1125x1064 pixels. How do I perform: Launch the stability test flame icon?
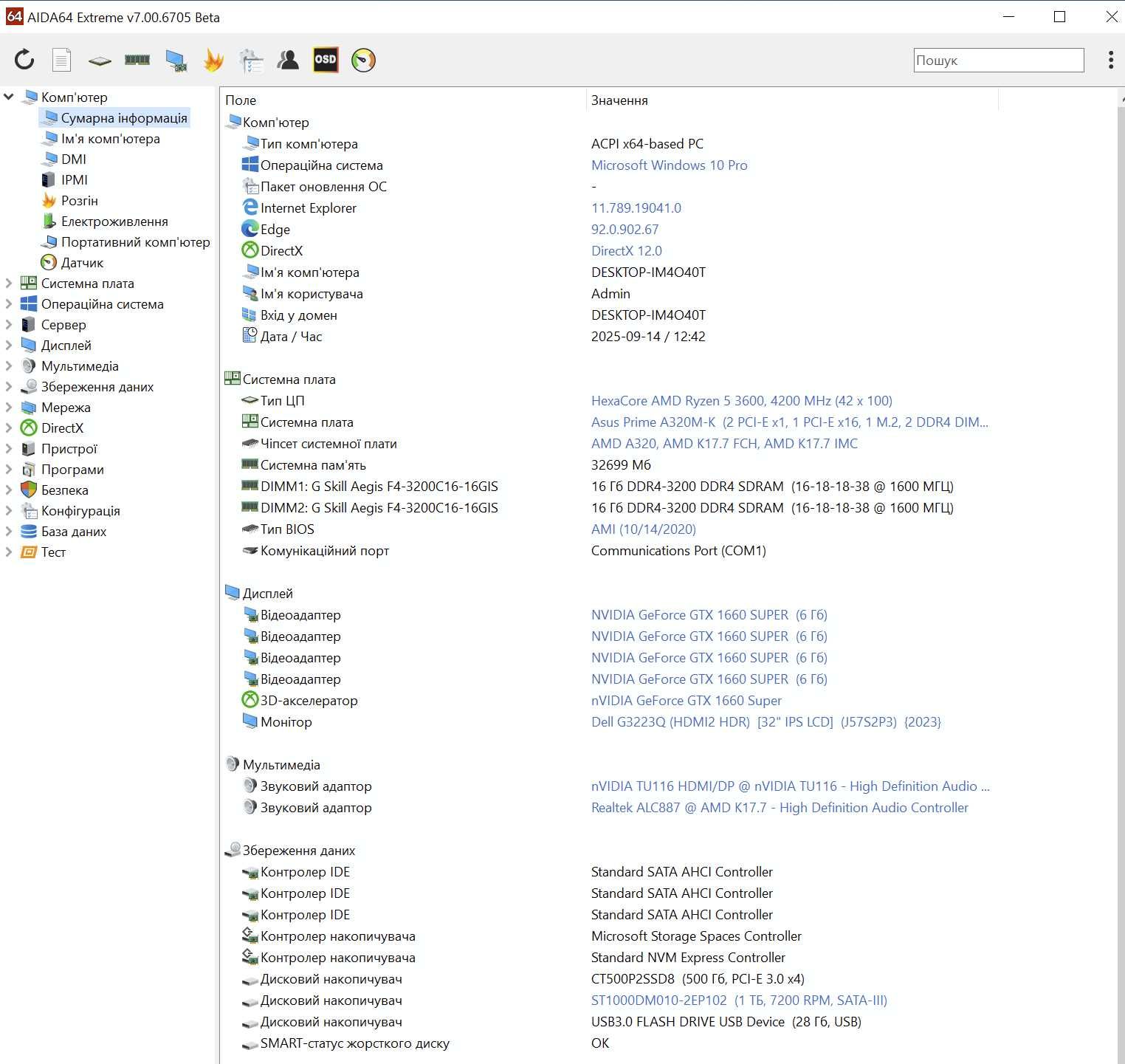pyautogui.click(x=213, y=60)
